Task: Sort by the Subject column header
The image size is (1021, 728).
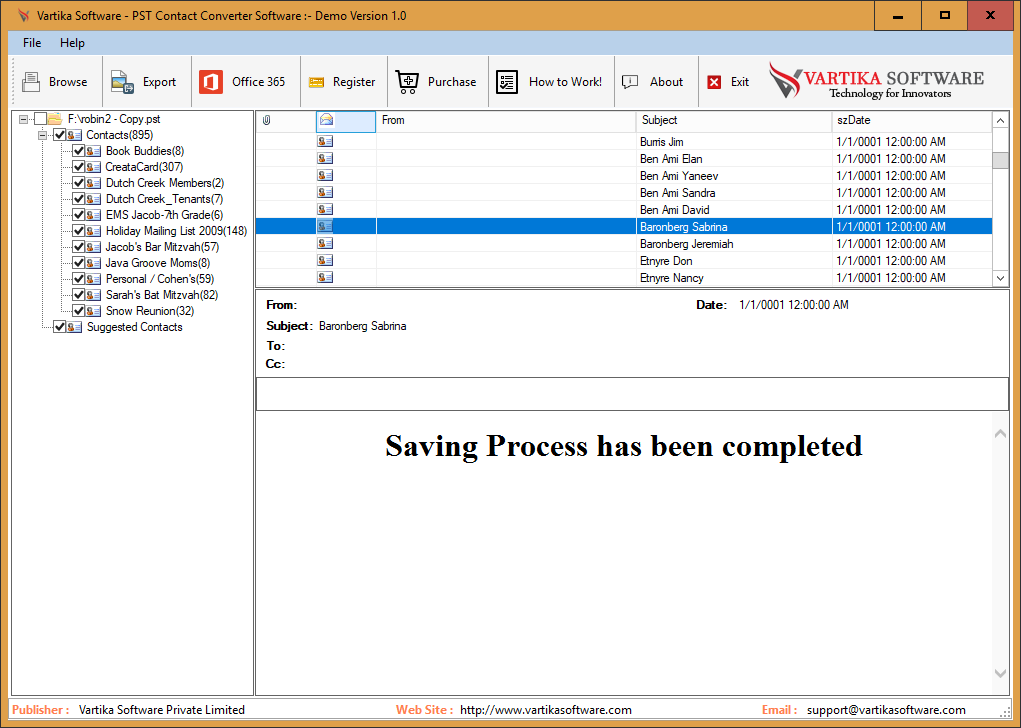Action: click(x=734, y=120)
